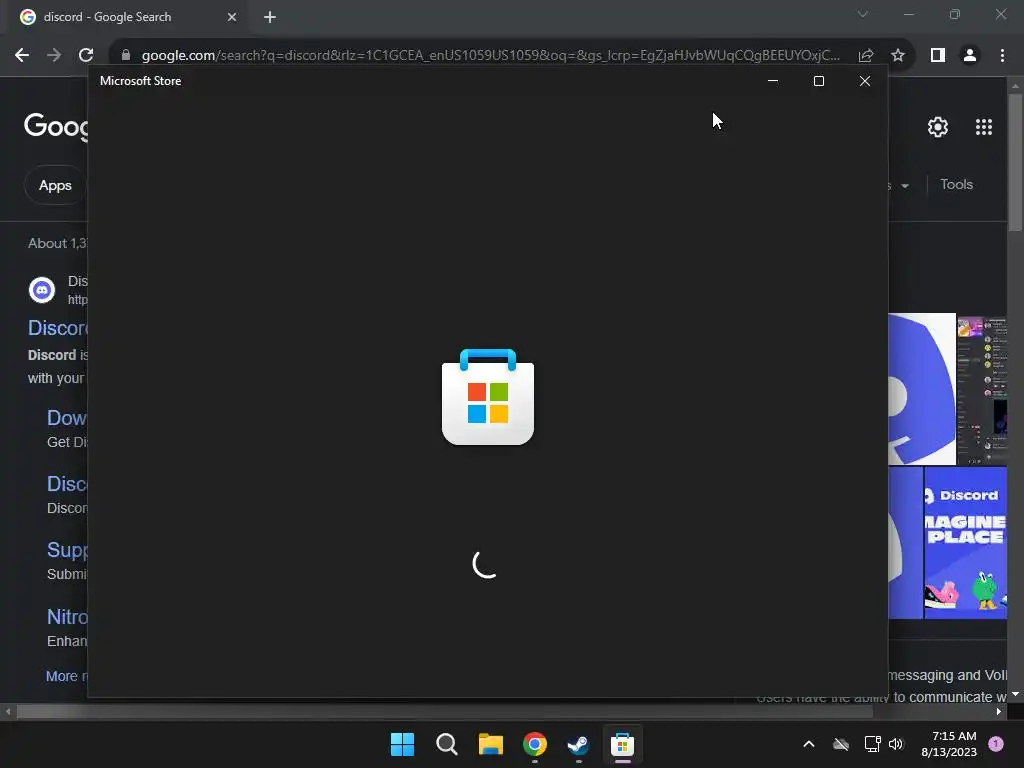This screenshot has height=768, width=1024.
Task: Maximize the Microsoft Store window
Action: coord(819,81)
